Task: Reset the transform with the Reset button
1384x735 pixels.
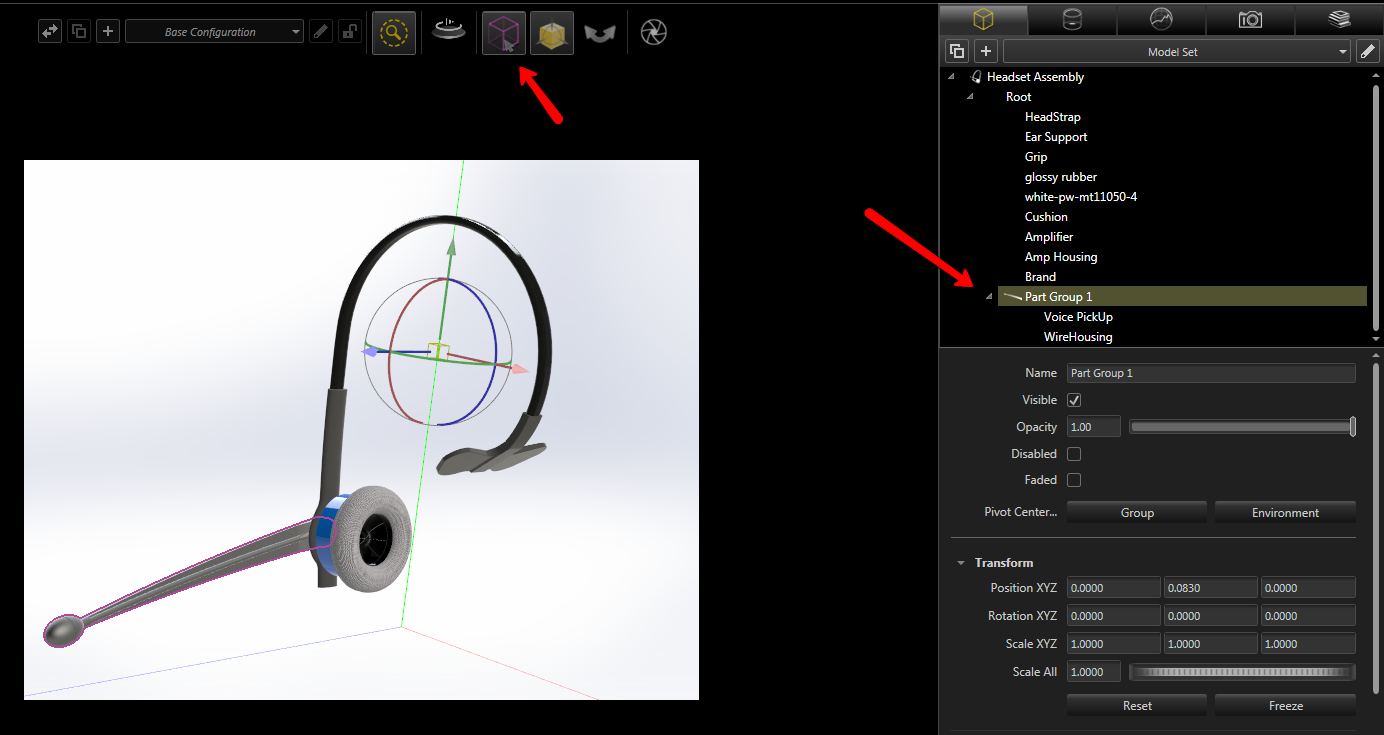Action: point(1137,706)
